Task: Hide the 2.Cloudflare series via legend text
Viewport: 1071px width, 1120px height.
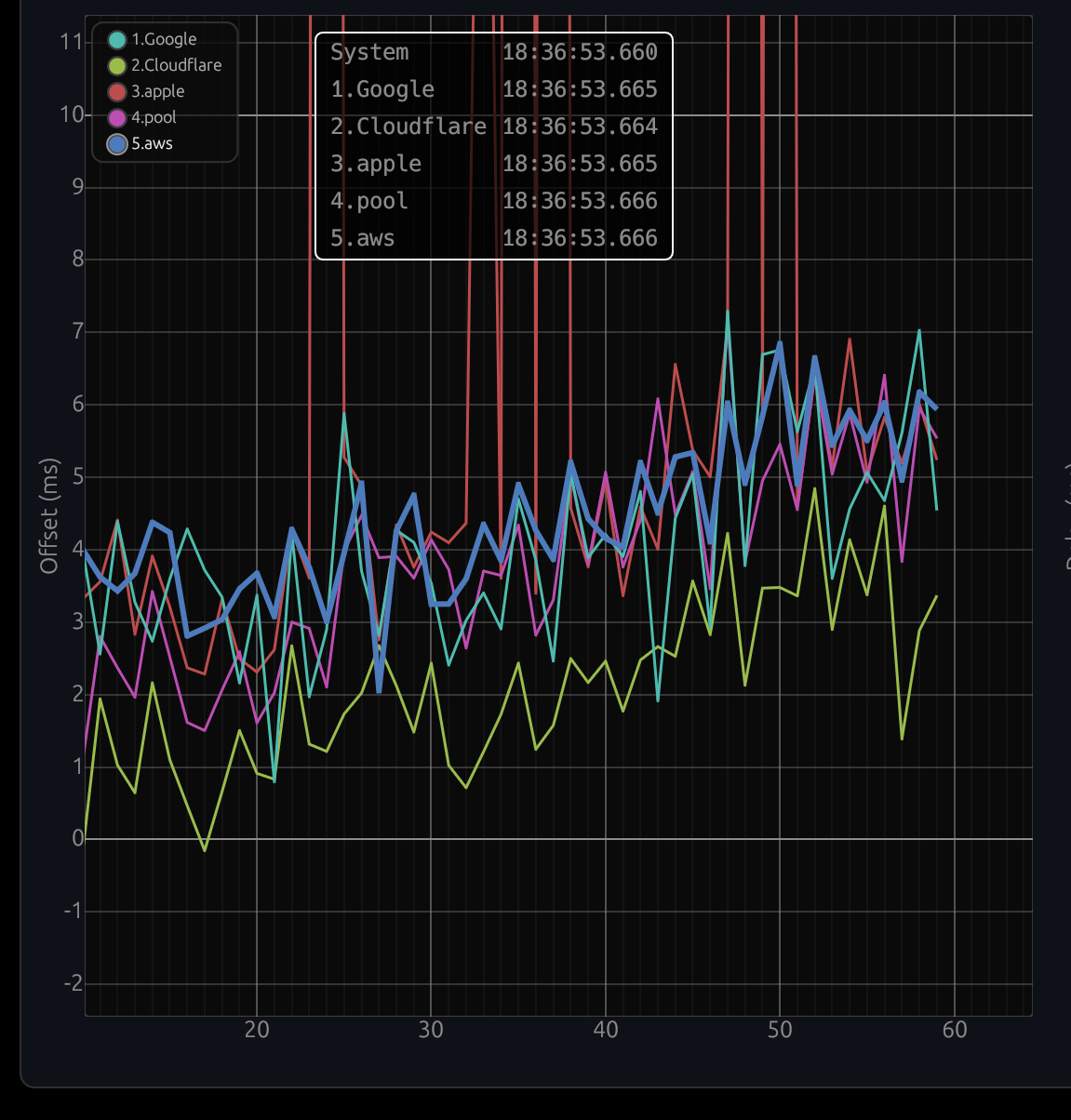Action: (176, 66)
